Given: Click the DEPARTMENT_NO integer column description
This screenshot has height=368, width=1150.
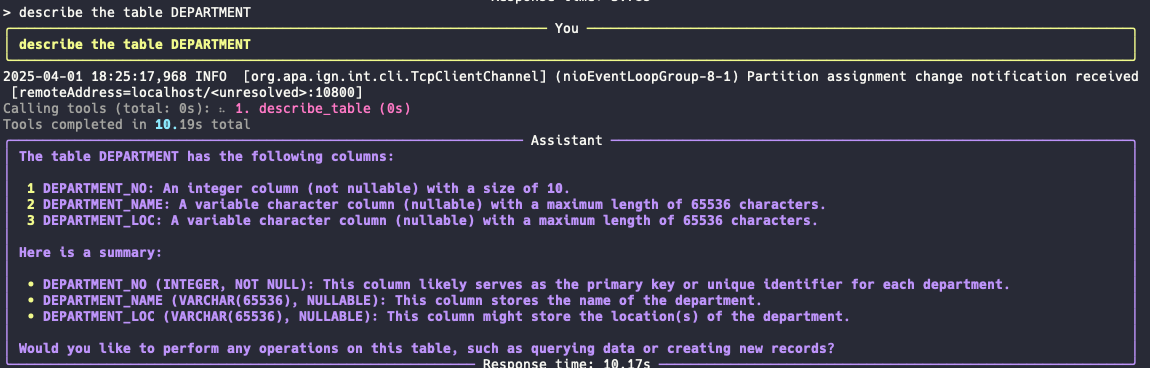Looking at the screenshot, I should (x=306, y=188).
